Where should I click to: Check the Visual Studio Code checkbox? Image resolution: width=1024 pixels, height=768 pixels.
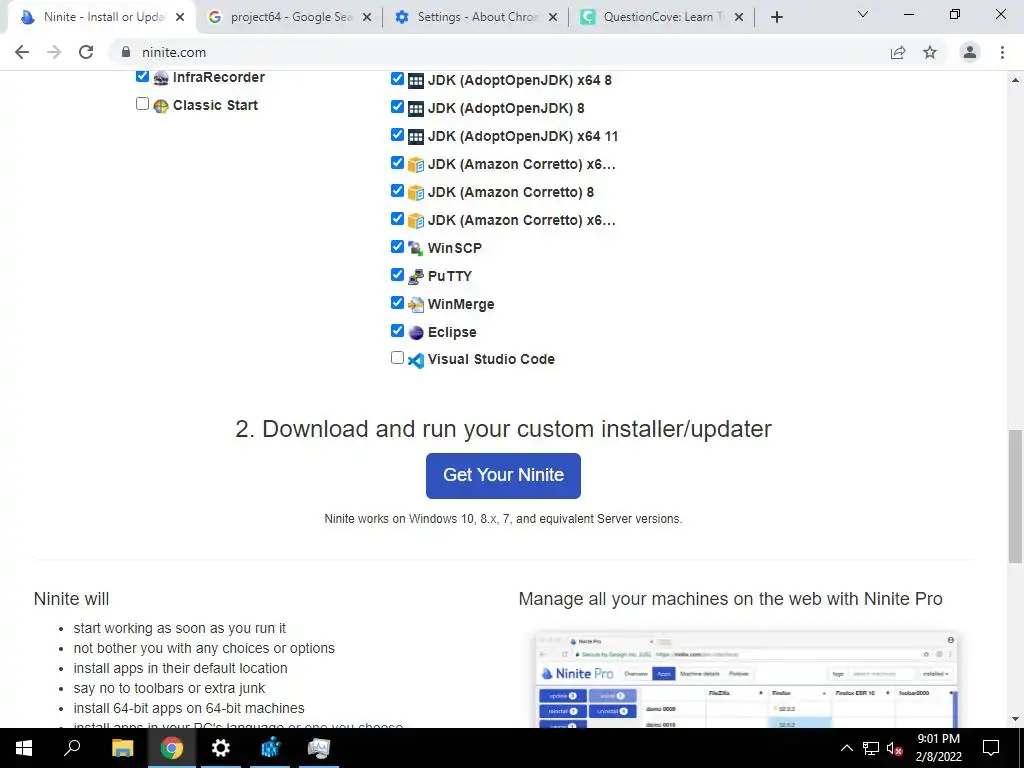click(x=397, y=358)
